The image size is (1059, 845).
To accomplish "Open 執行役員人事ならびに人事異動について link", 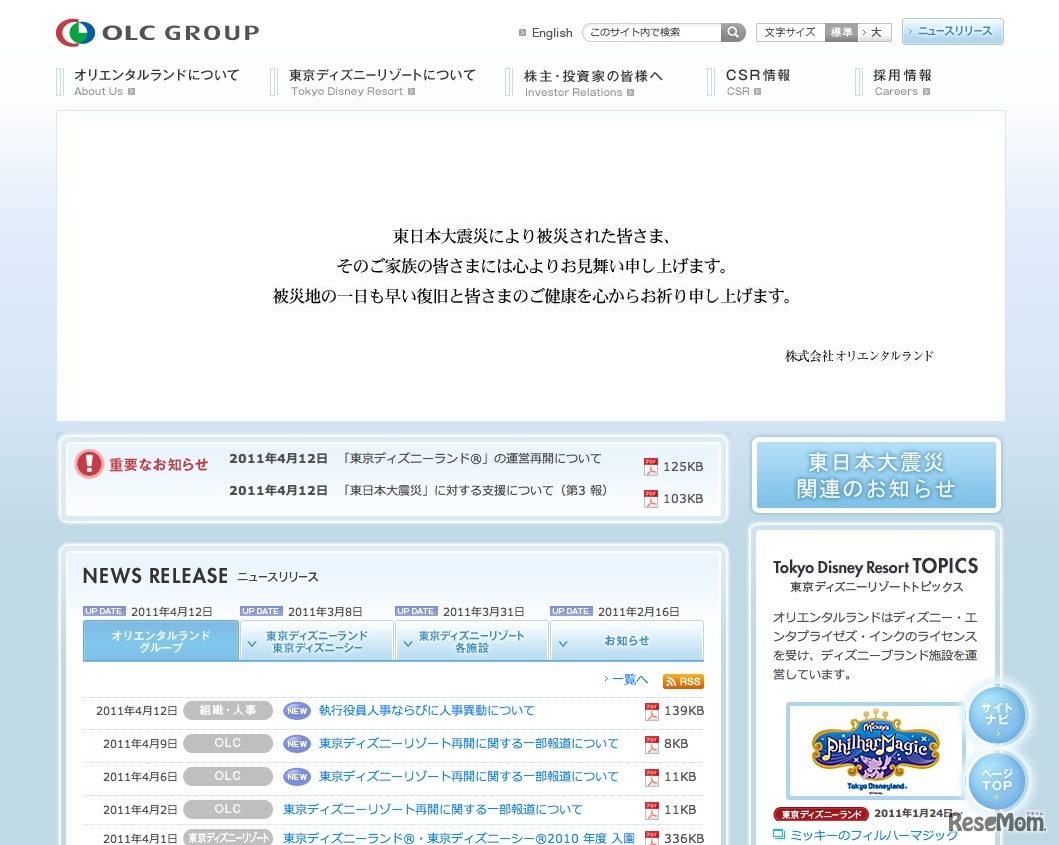I will 426,711.
